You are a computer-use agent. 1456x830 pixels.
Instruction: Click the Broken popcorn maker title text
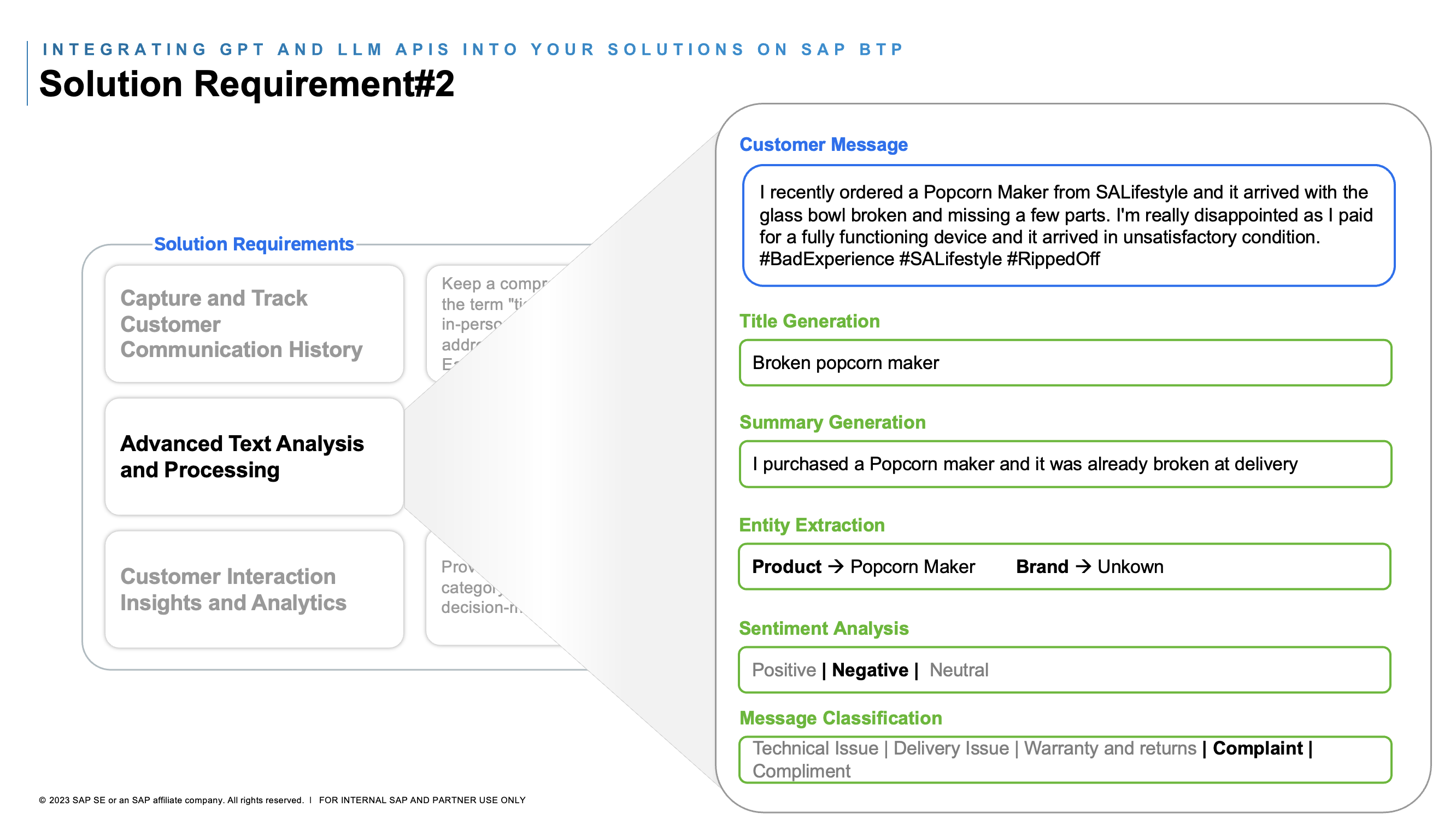point(846,363)
